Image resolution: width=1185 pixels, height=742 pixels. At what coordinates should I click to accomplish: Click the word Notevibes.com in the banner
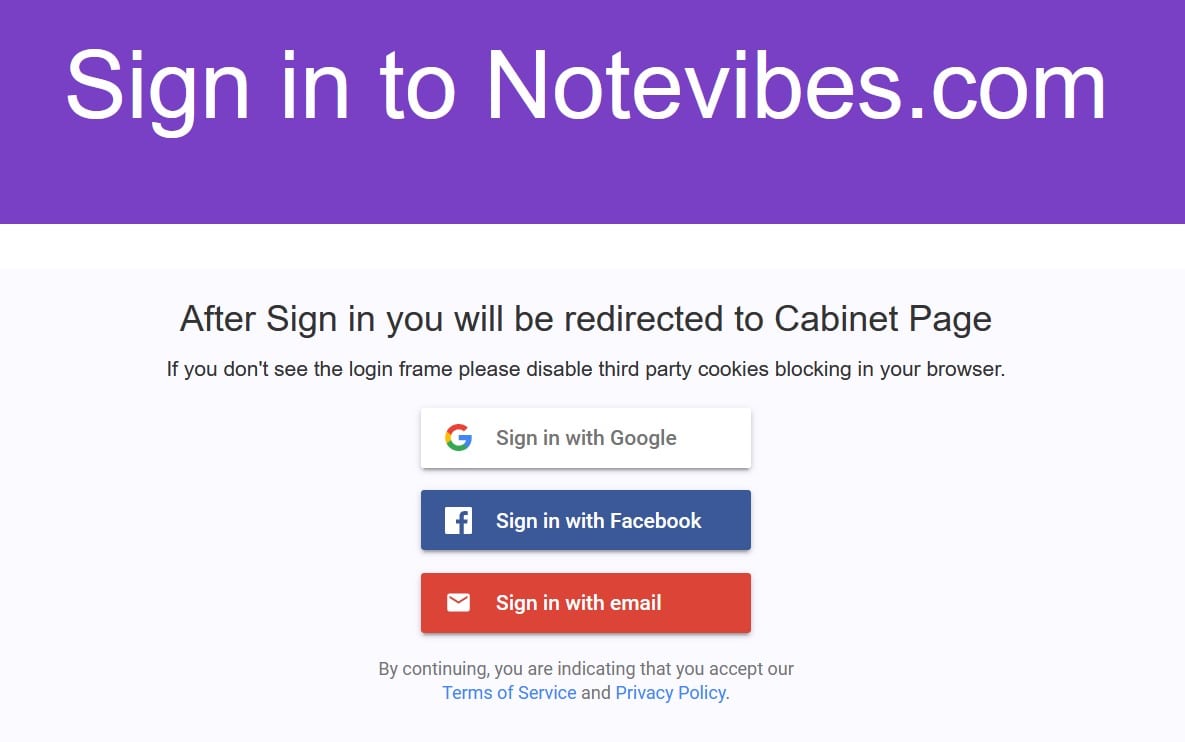coord(797,85)
